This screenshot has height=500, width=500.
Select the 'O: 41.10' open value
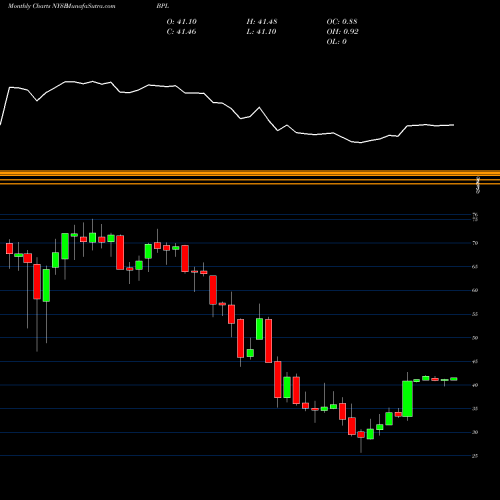point(182,22)
